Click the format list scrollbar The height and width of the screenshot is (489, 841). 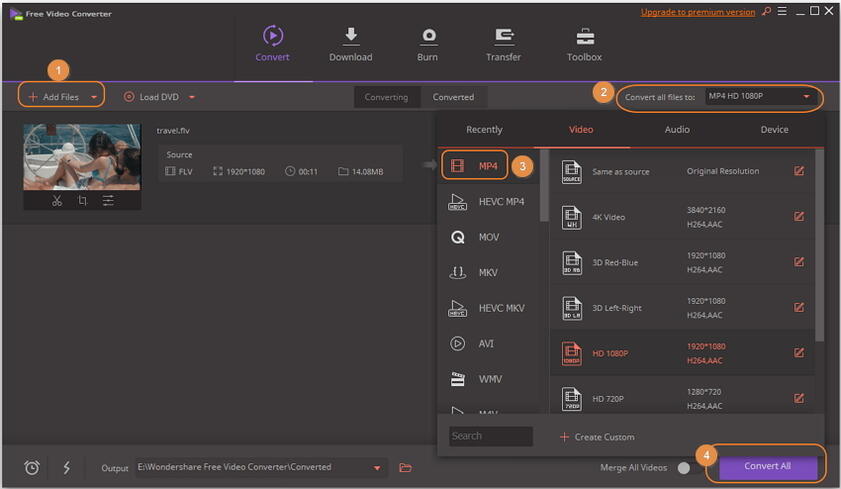544,186
